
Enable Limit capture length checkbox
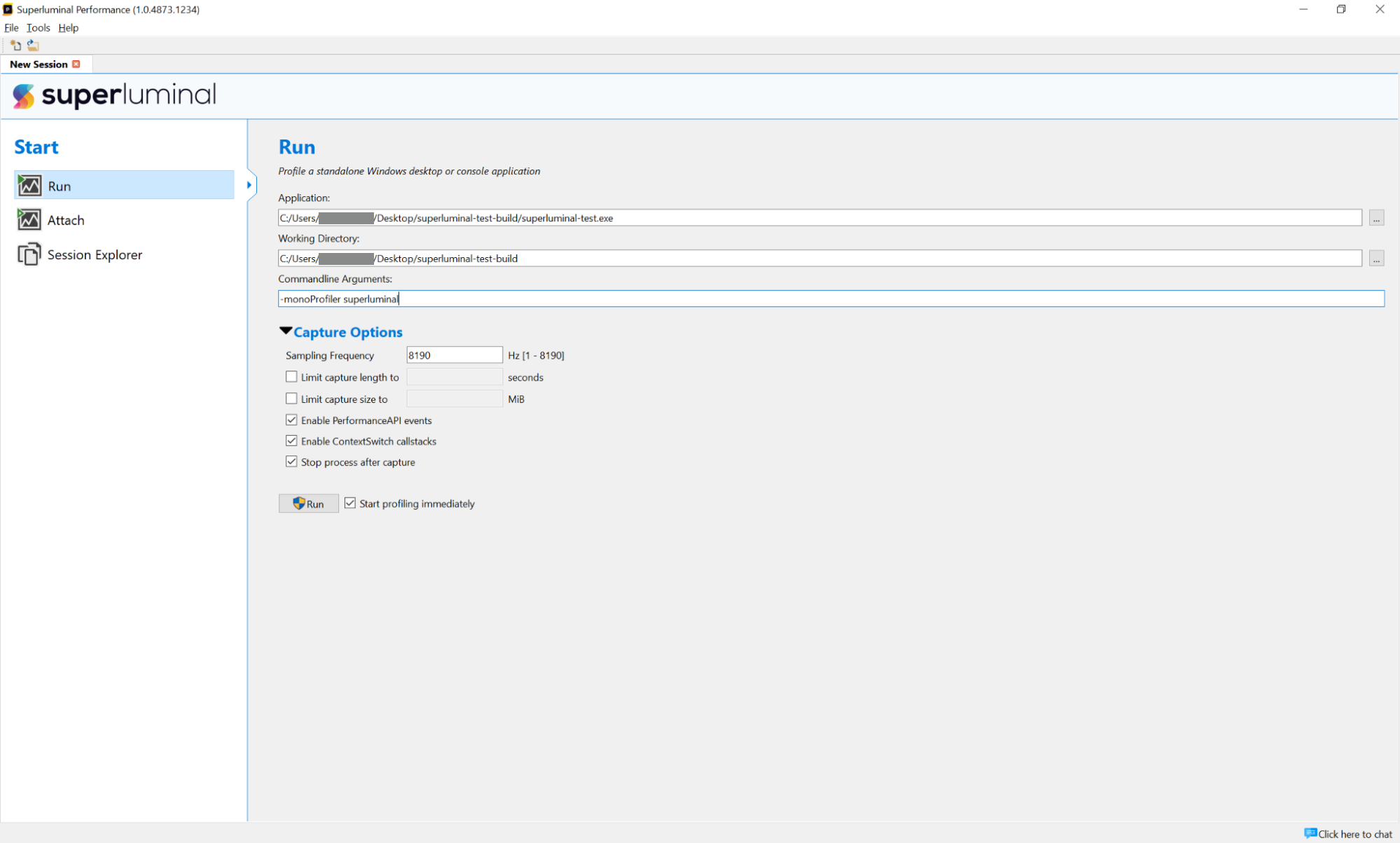pyautogui.click(x=291, y=377)
